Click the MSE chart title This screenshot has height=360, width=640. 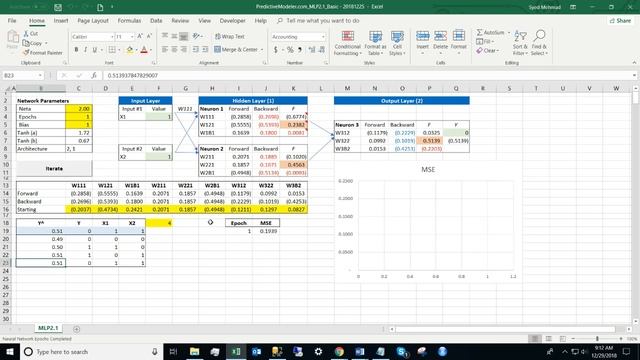pyautogui.click(x=428, y=169)
